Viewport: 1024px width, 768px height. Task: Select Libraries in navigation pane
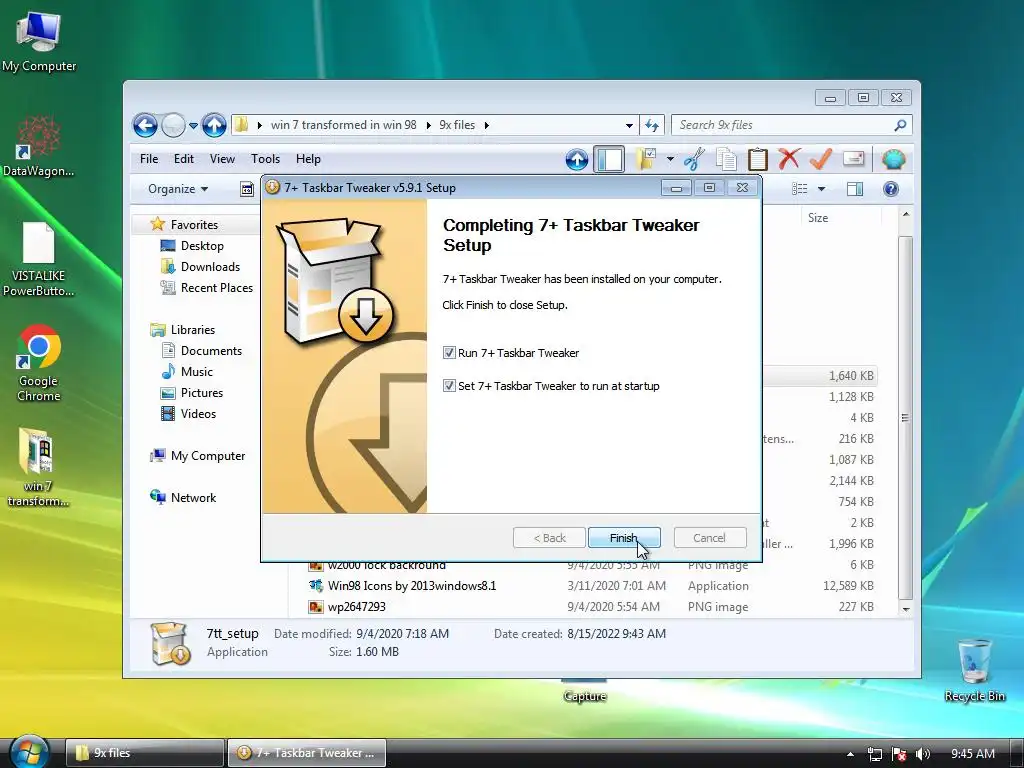[x=193, y=330]
